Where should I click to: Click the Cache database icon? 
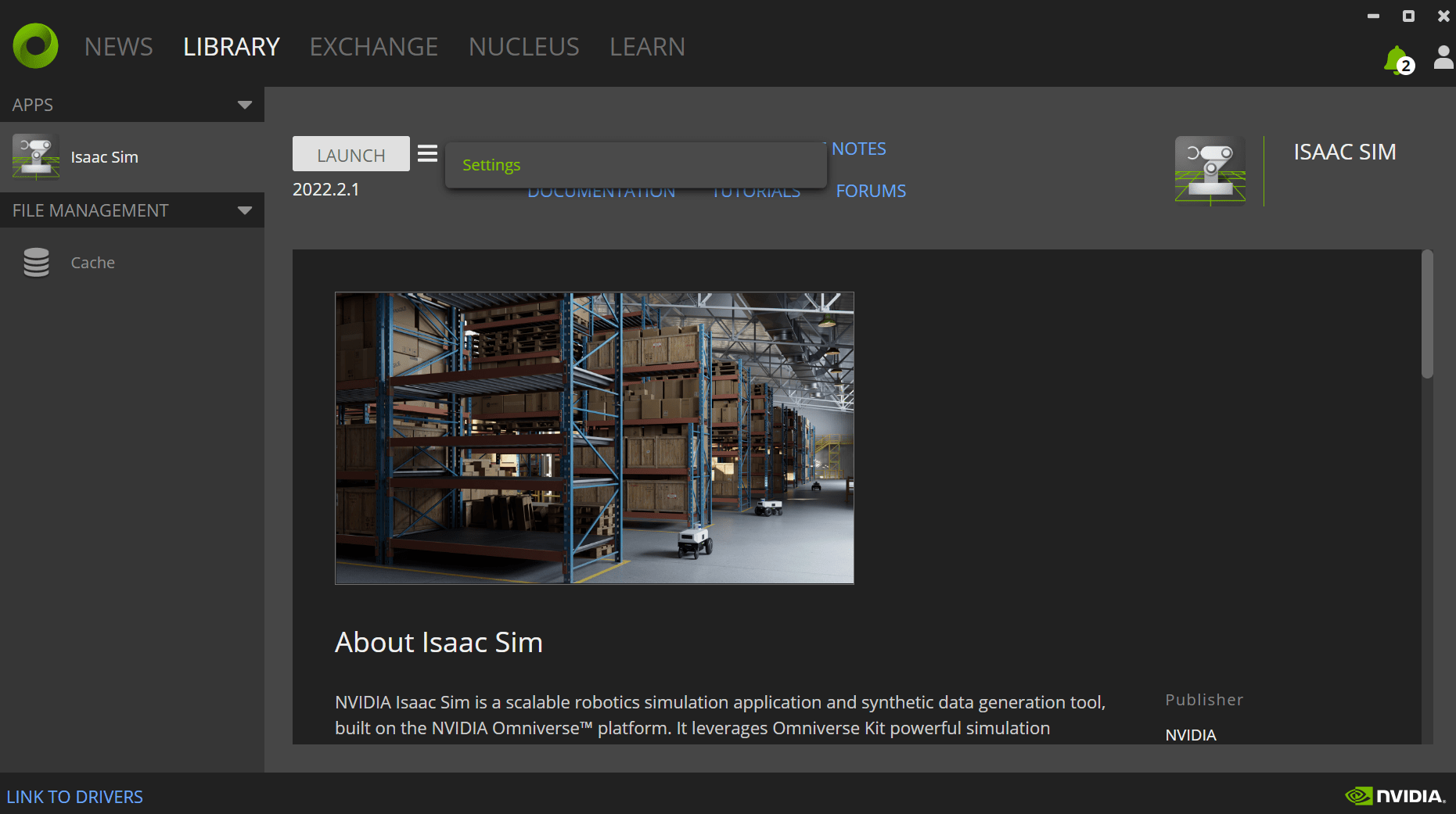[36, 263]
